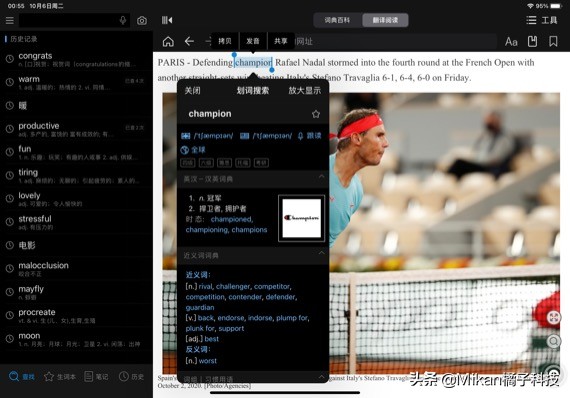Follow the synonym link support
The image size is (570, 398).
pyautogui.click(x=231, y=329)
